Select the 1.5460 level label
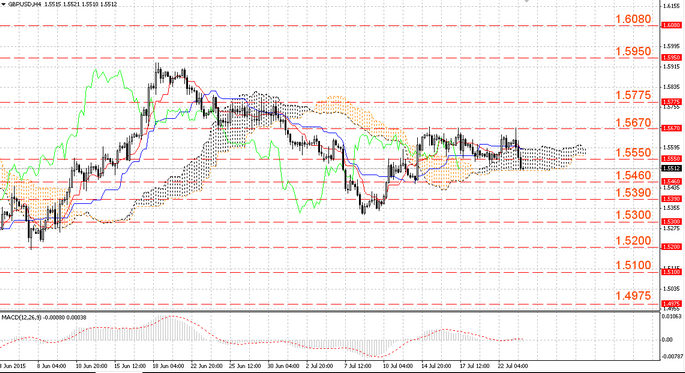685x373 pixels. point(633,176)
